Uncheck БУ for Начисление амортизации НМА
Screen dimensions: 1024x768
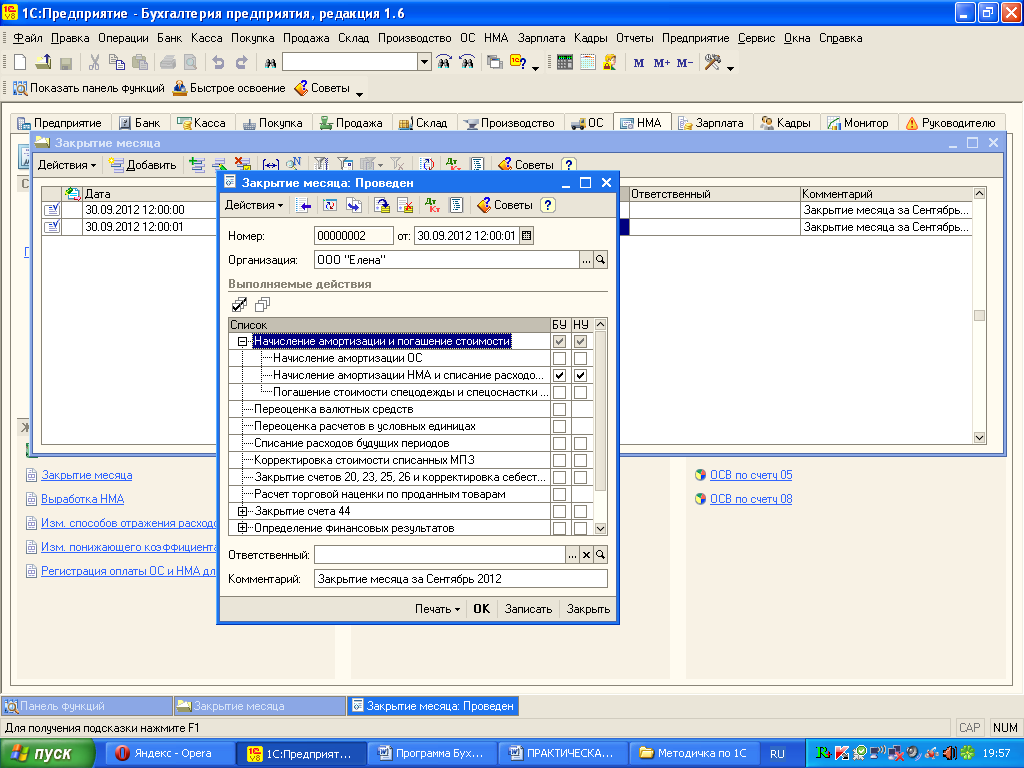[x=559, y=376]
